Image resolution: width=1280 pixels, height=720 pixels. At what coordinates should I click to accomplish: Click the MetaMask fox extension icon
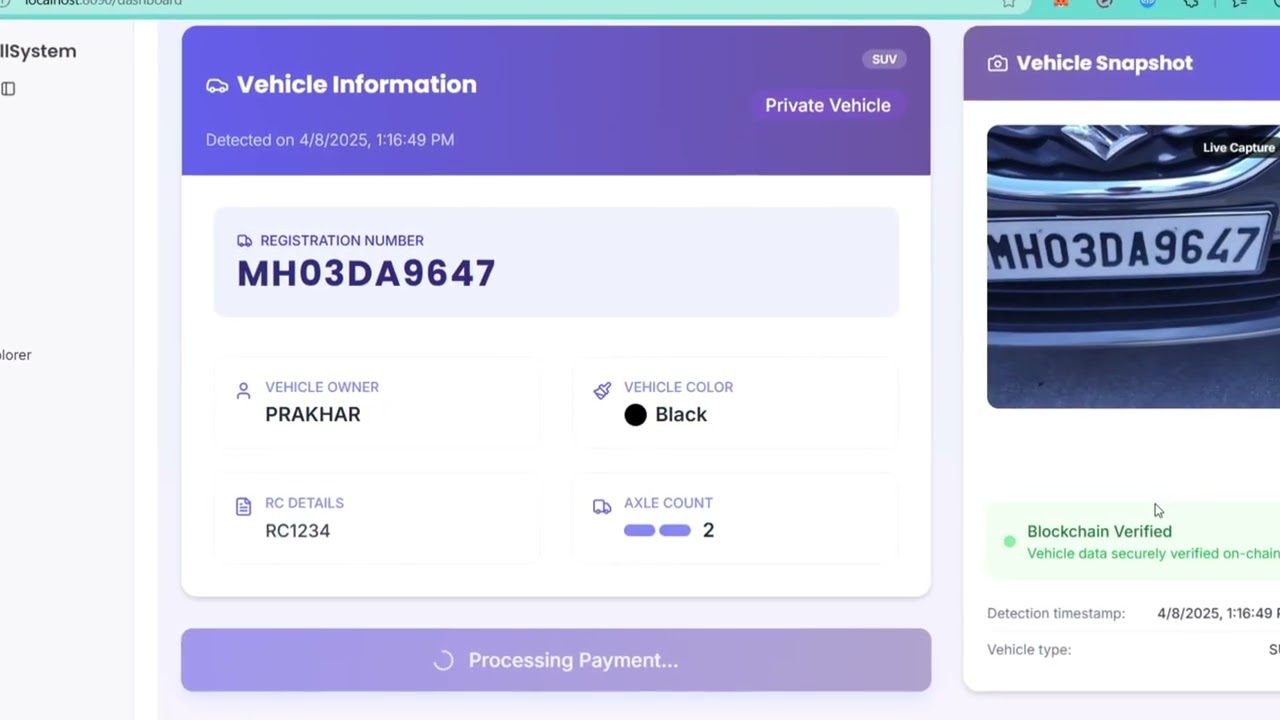click(x=1061, y=3)
